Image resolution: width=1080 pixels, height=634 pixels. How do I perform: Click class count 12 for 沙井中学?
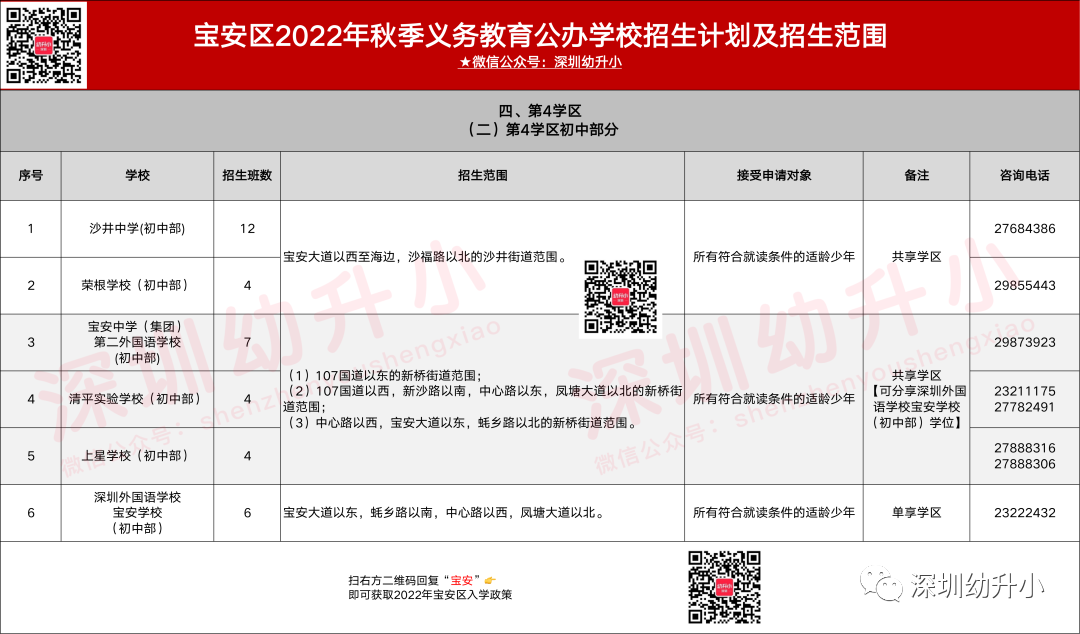point(247,229)
